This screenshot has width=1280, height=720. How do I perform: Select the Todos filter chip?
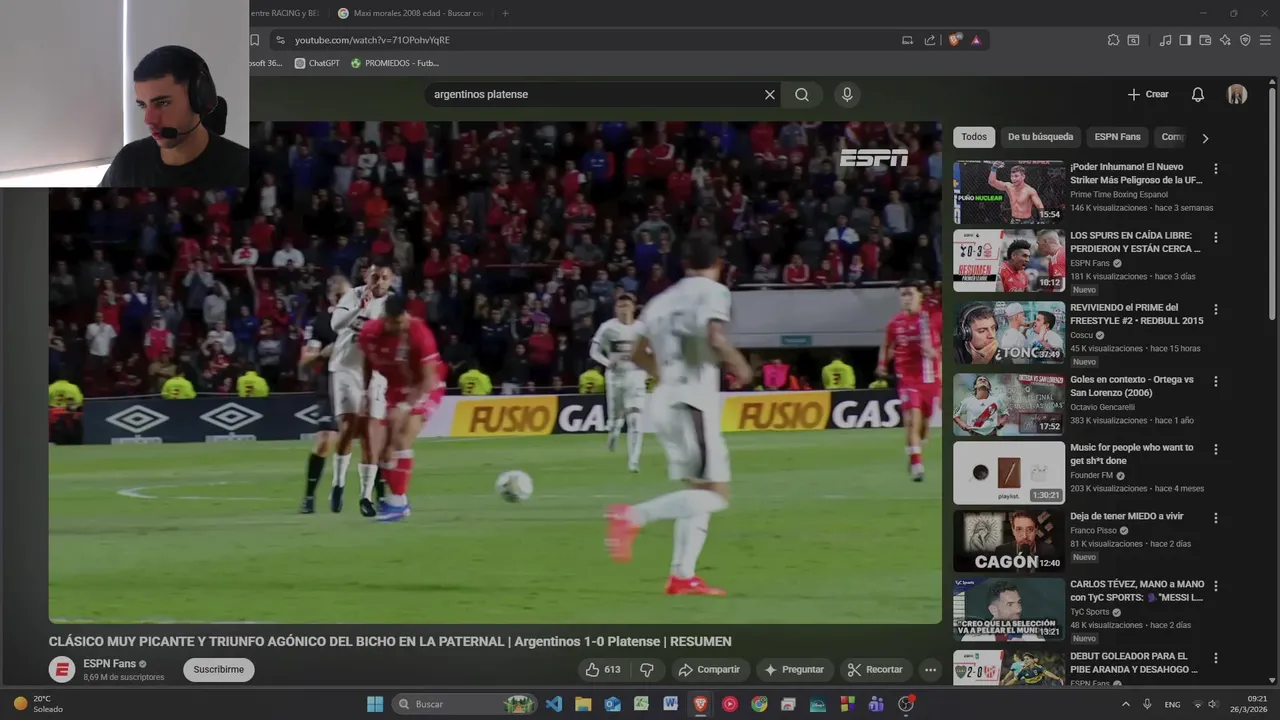pyautogui.click(x=974, y=137)
